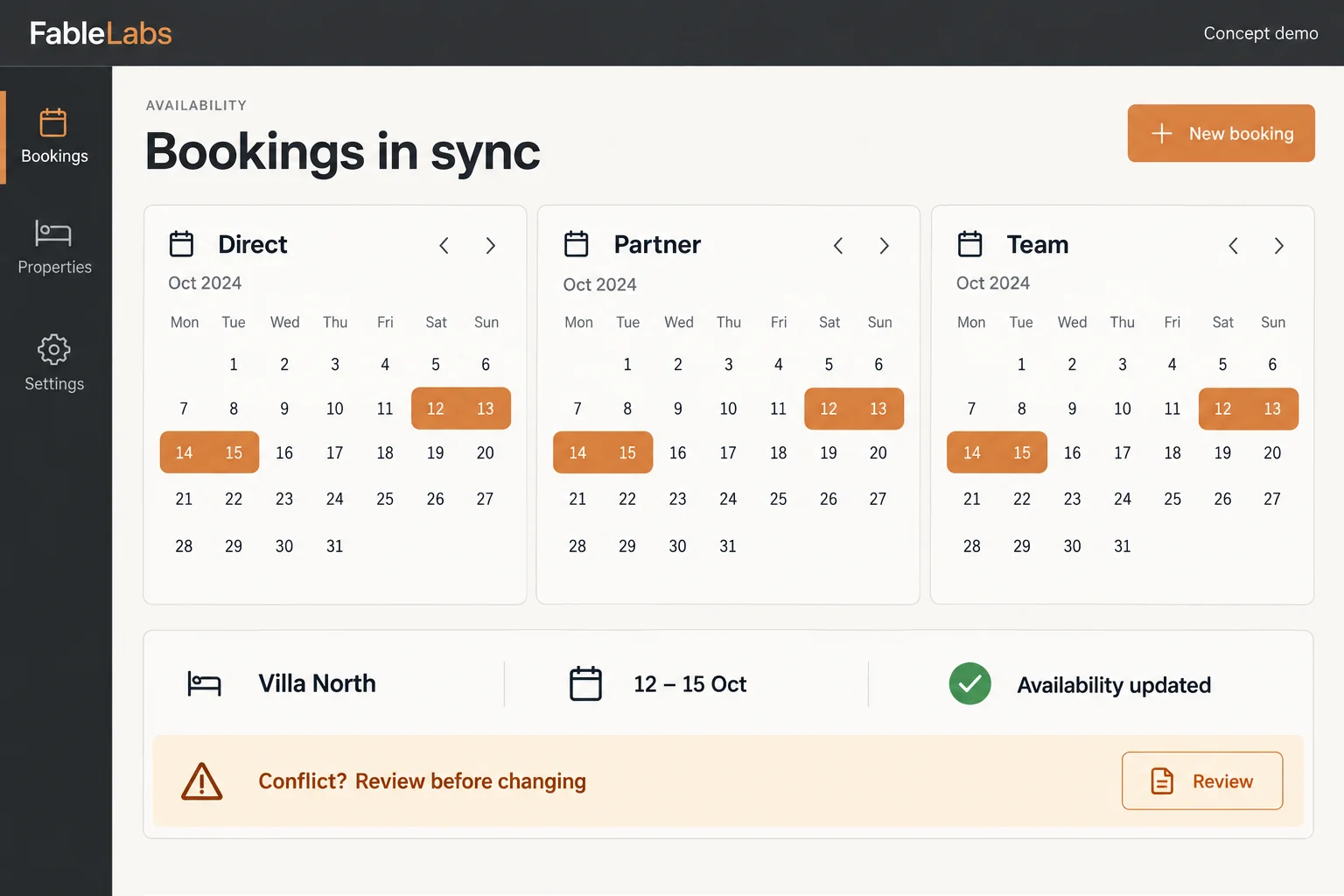Choose day 31 in Team calendar
The width and height of the screenshot is (1344, 896).
tap(1123, 546)
